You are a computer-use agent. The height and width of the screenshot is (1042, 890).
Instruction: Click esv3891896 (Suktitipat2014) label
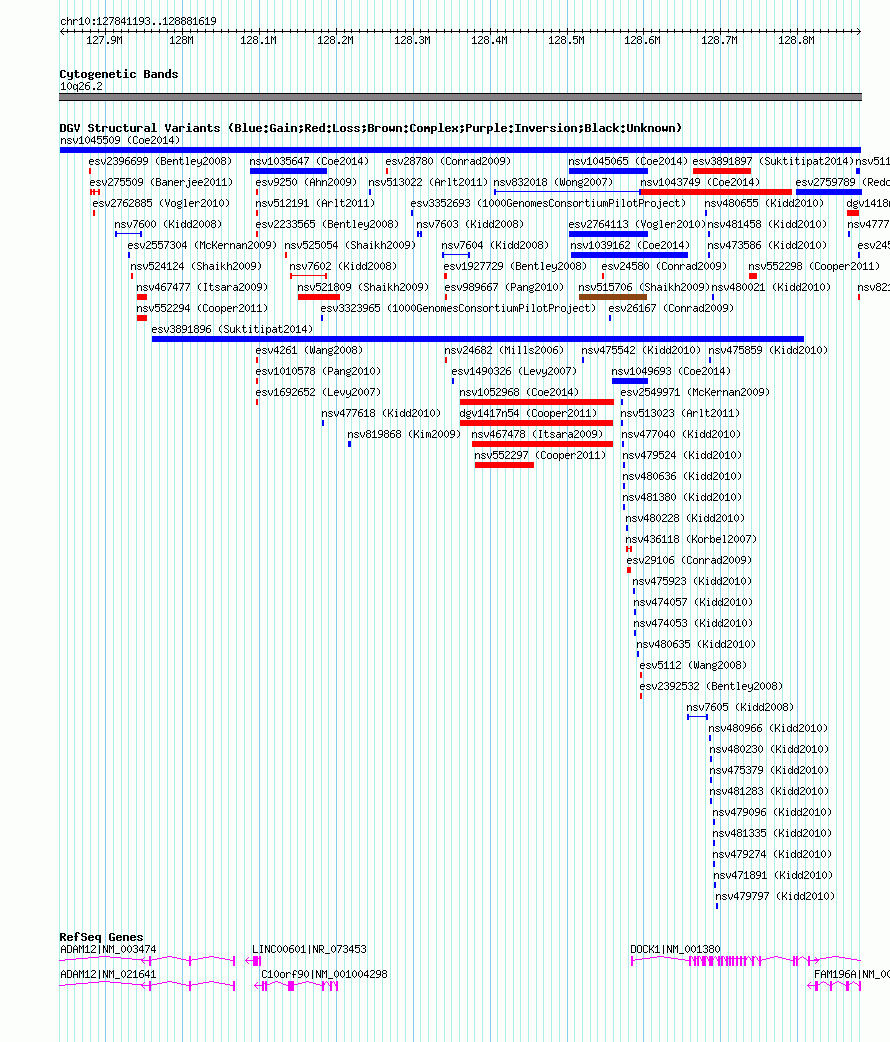pyautogui.click(x=232, y=330)
